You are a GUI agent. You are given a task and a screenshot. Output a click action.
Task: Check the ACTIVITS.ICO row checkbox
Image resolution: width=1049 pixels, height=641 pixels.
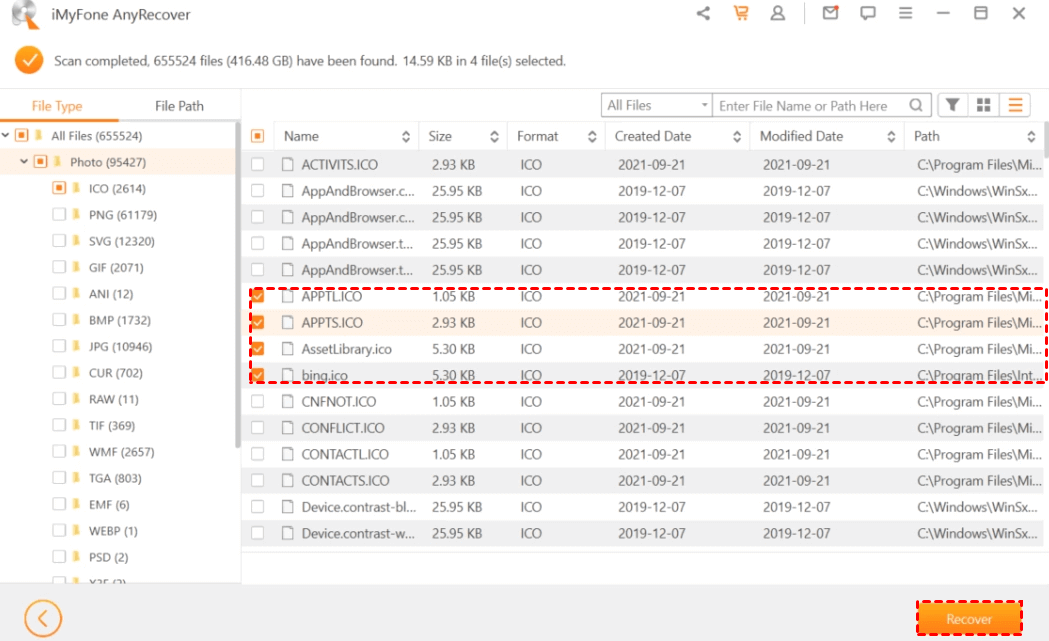click(258, 164)
